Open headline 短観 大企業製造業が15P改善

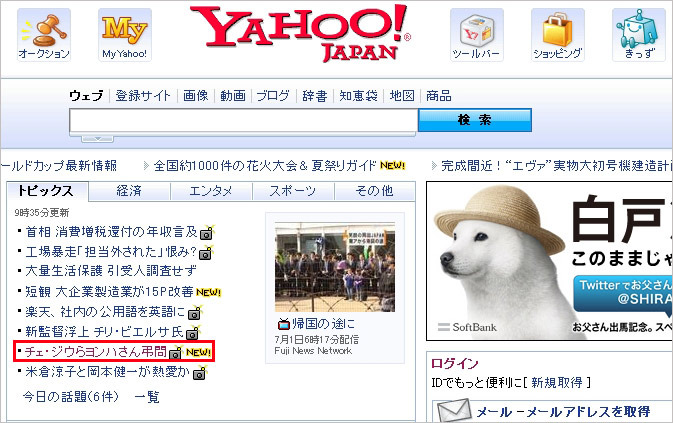[x=109, y=292]
